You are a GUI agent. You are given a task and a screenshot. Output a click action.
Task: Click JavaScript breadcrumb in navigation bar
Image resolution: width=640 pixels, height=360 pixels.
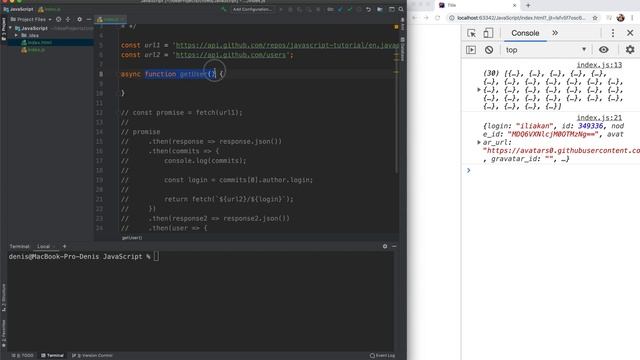pos(18,9)
